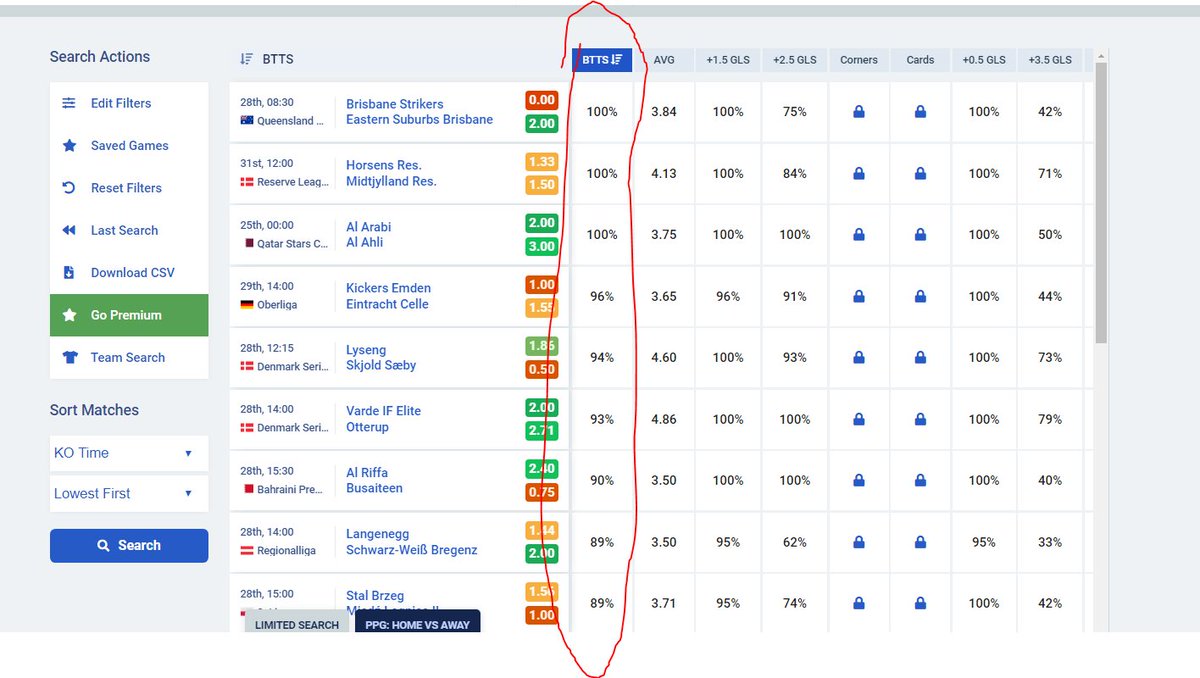This screenshot has width=1200, height=678.
Task: Click the Cards lock icon for Langenegg
Action: (920, 543)
